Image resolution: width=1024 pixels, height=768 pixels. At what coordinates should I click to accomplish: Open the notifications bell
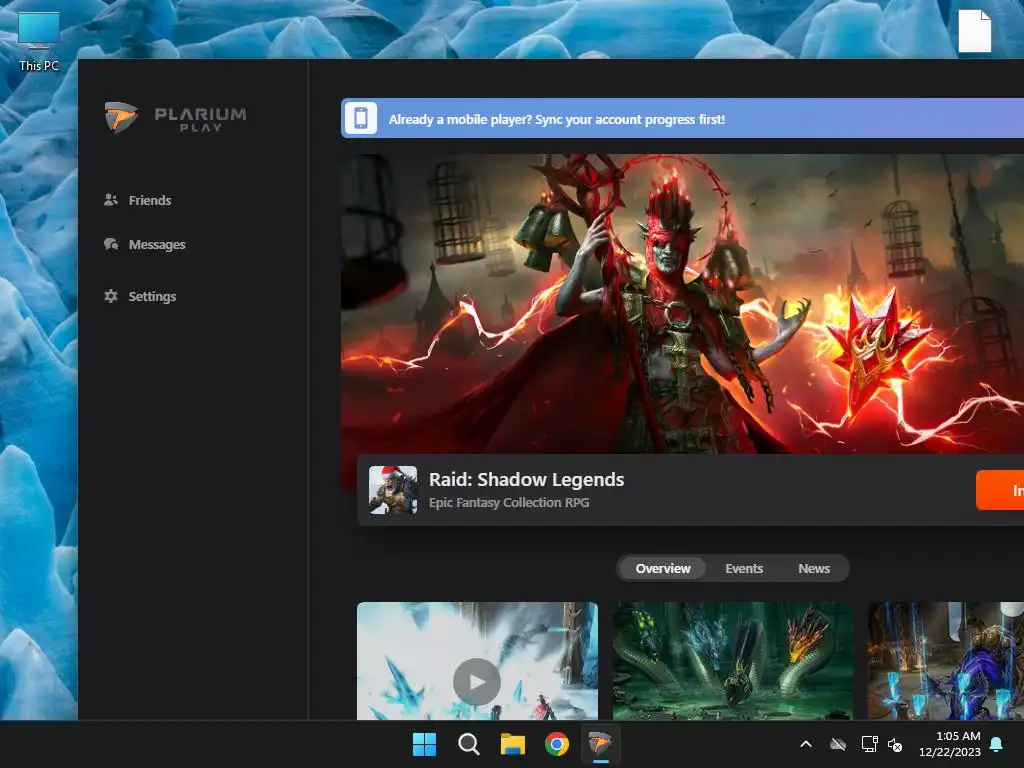click(x=997, y=744)
